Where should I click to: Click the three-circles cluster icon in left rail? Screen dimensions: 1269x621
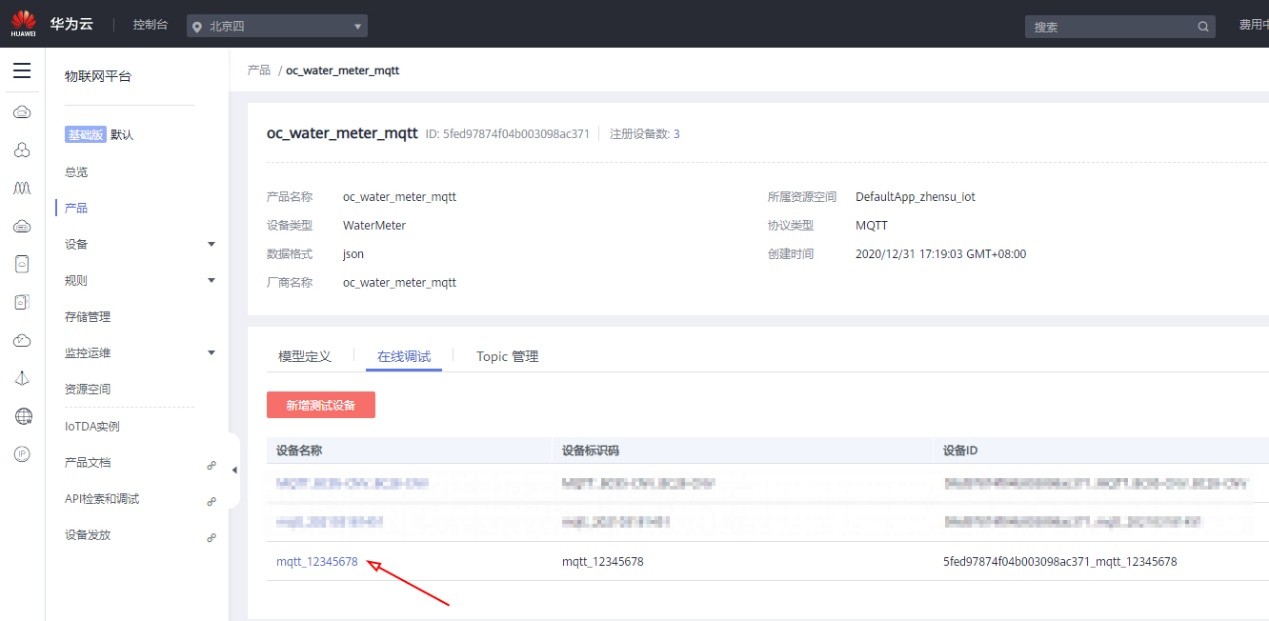[22, 150]
